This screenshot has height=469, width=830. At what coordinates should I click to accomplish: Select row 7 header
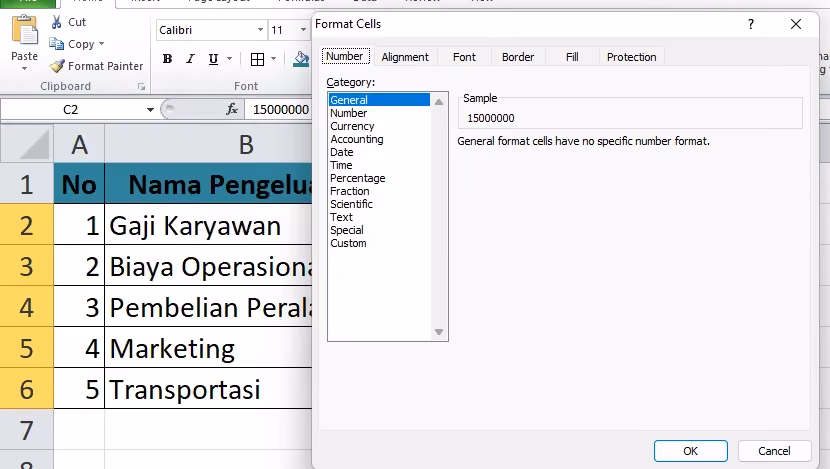[x=26, y=430]
